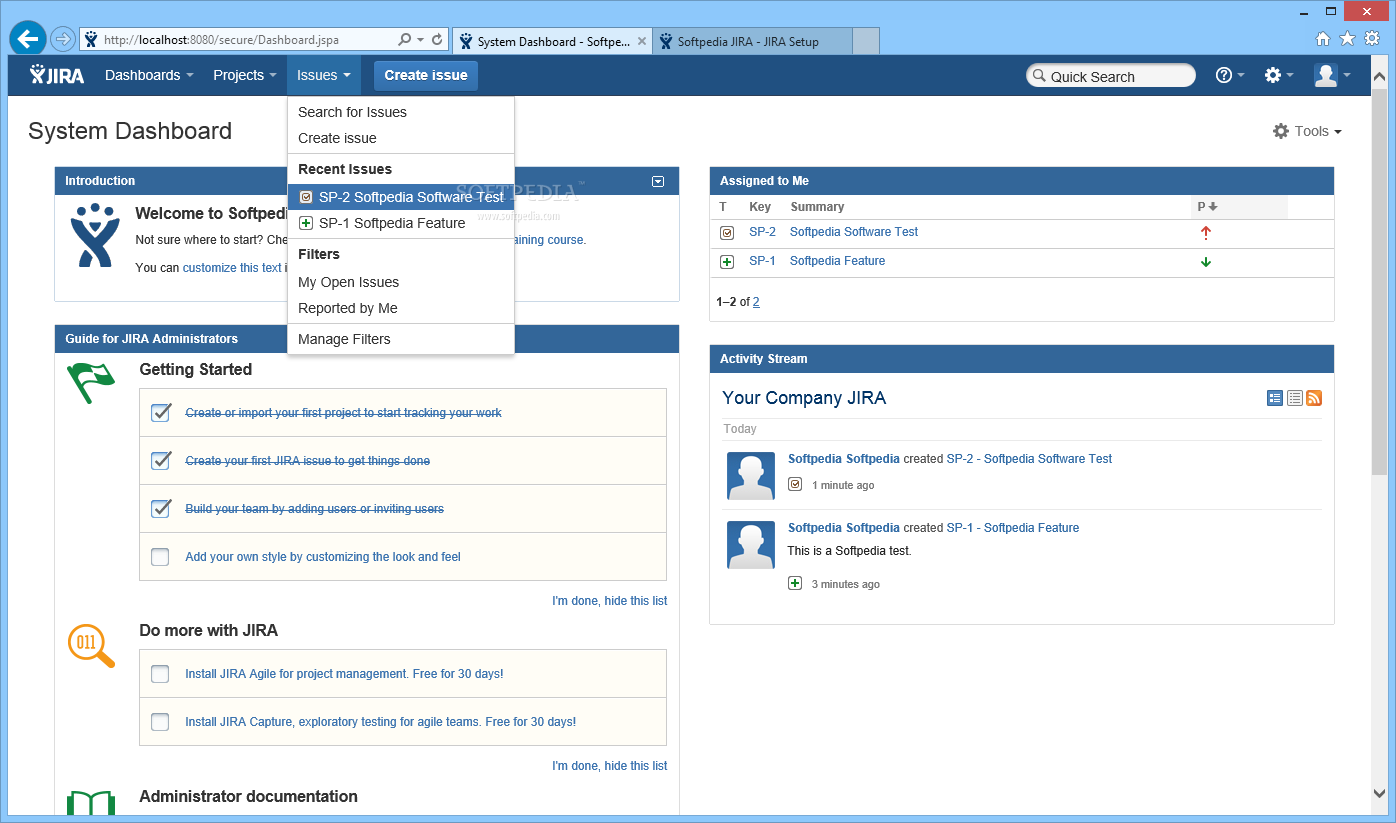Open the SP-2 key link in Assigned to Me

click(762, 232)
